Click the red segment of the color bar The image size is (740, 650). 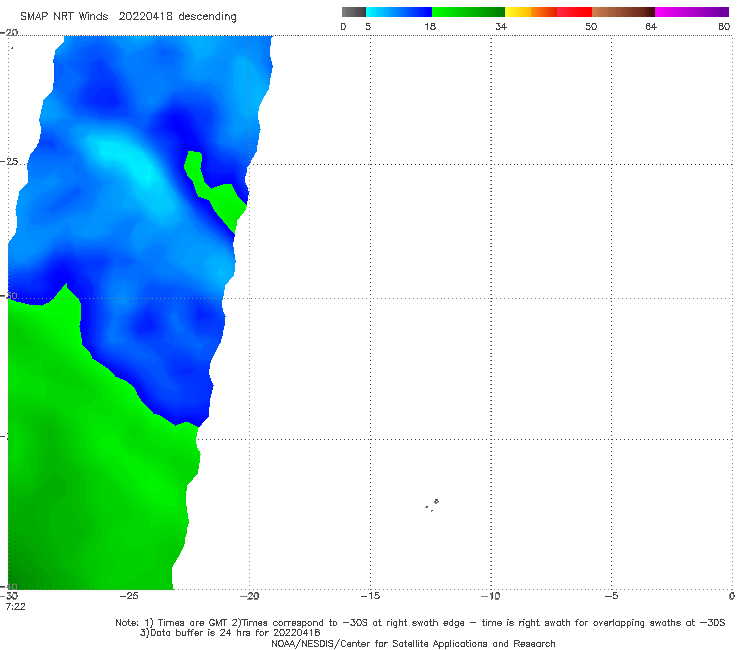coord(574,12)
